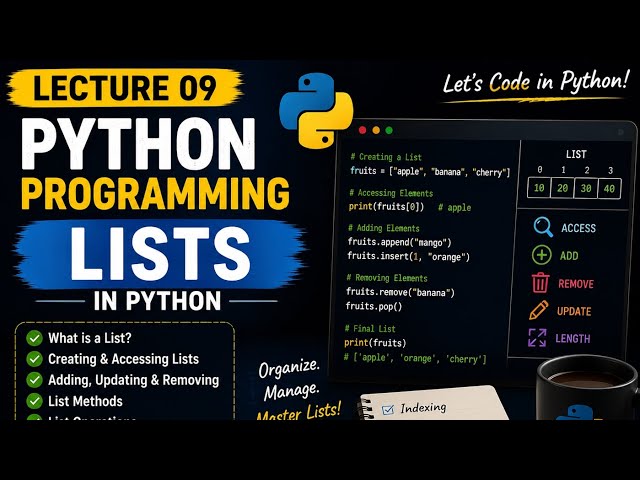Click the fruits.append("mango") line
640x480 pixels.
click(399, 242)
